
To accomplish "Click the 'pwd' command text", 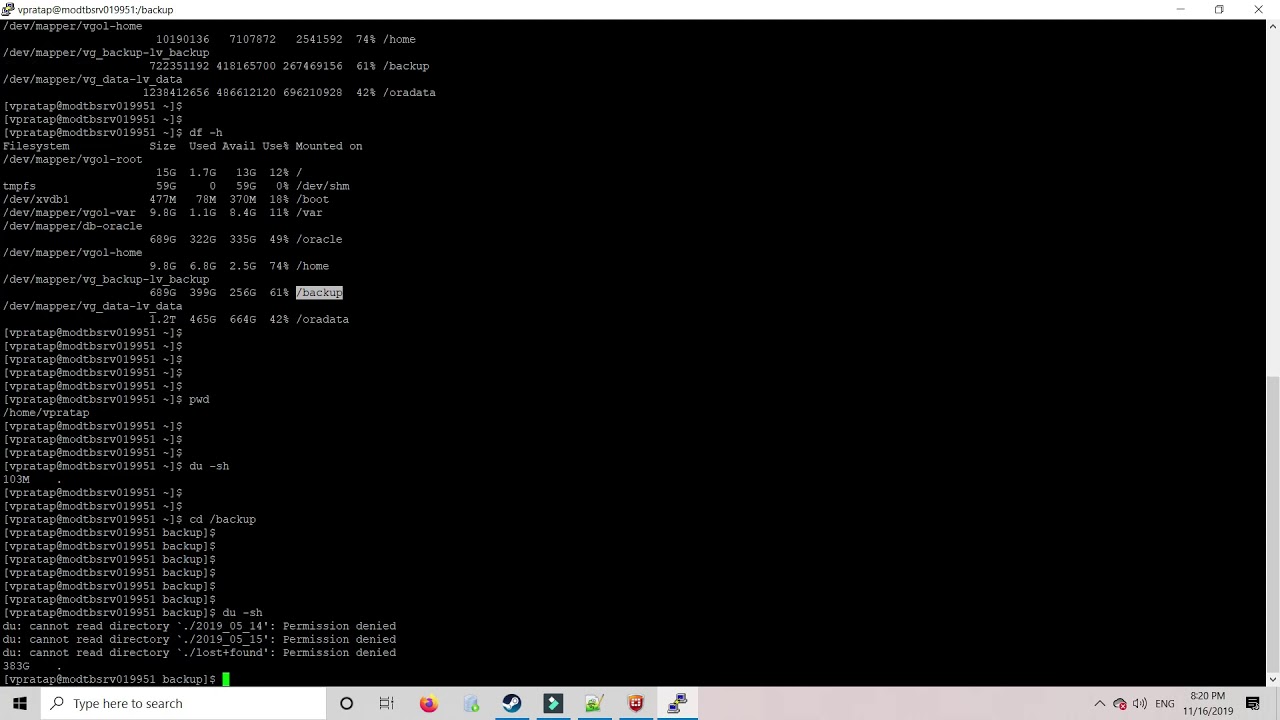I will (199, 399).
